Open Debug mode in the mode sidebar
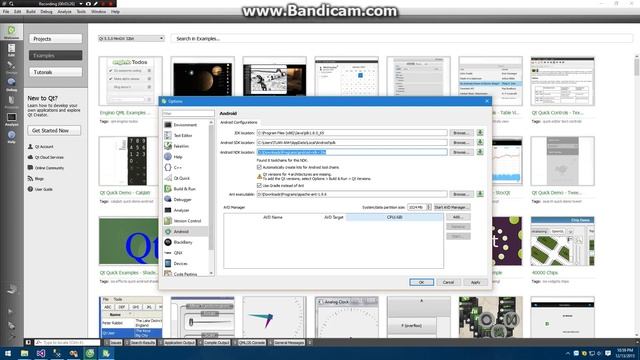 coord(11,84)
